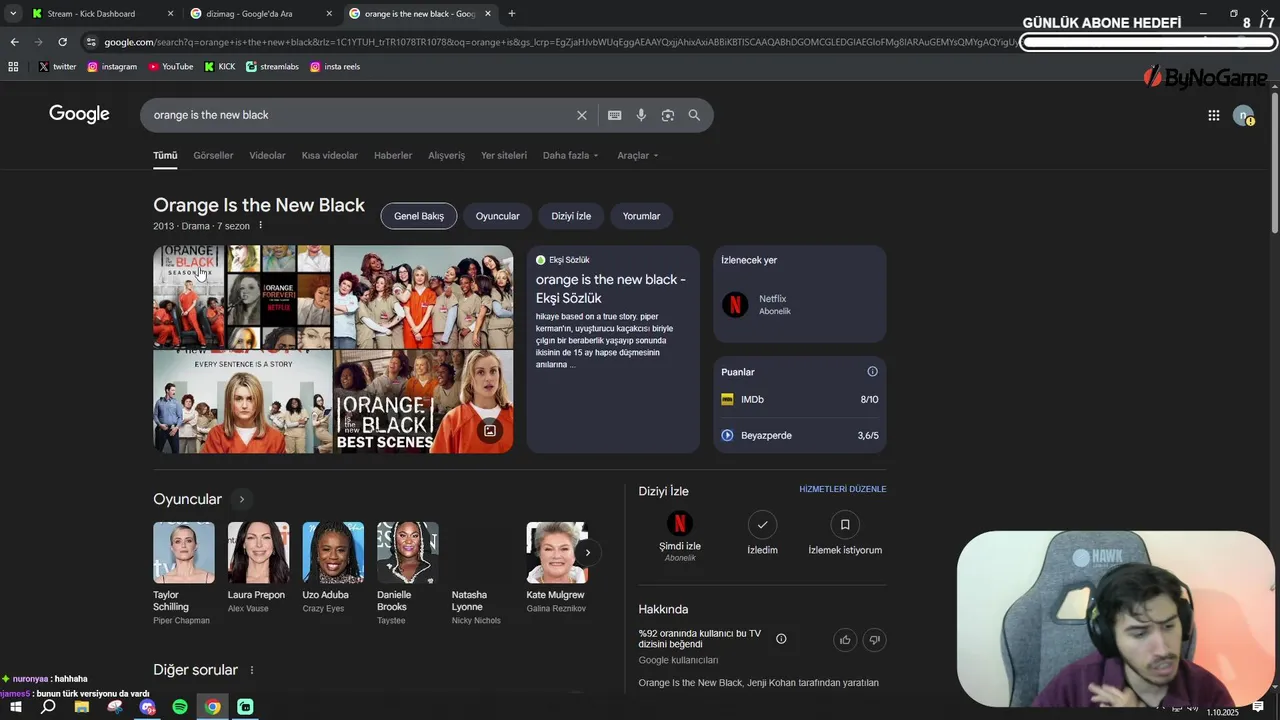Show info about the 92% liked figure

point(781,639)
